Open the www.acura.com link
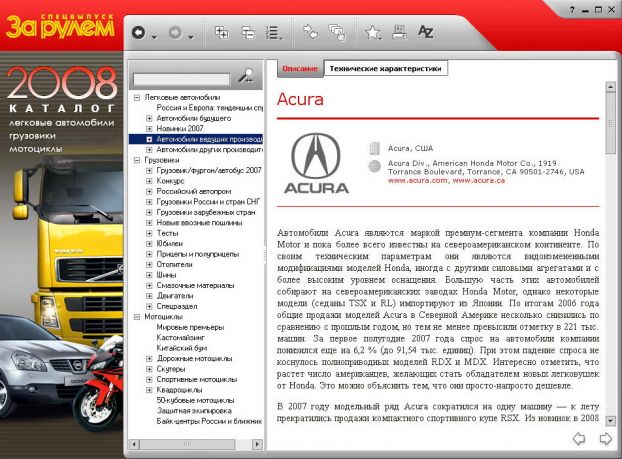 coord(417,181)
